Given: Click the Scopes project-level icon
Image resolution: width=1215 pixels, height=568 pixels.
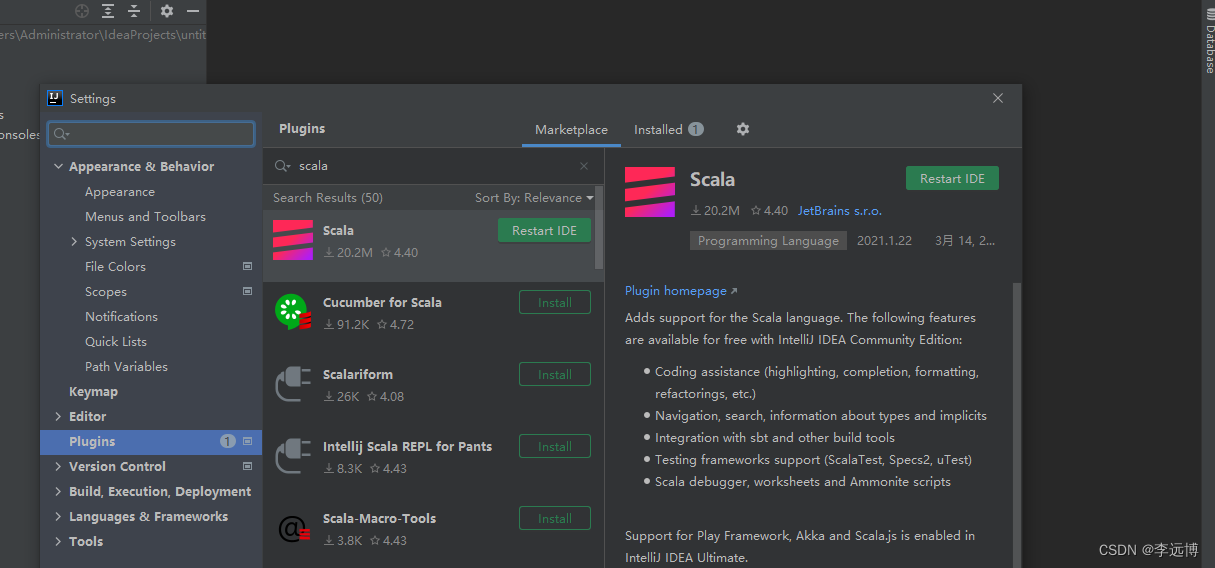Looking at the screenshot, I should point(247,291).
